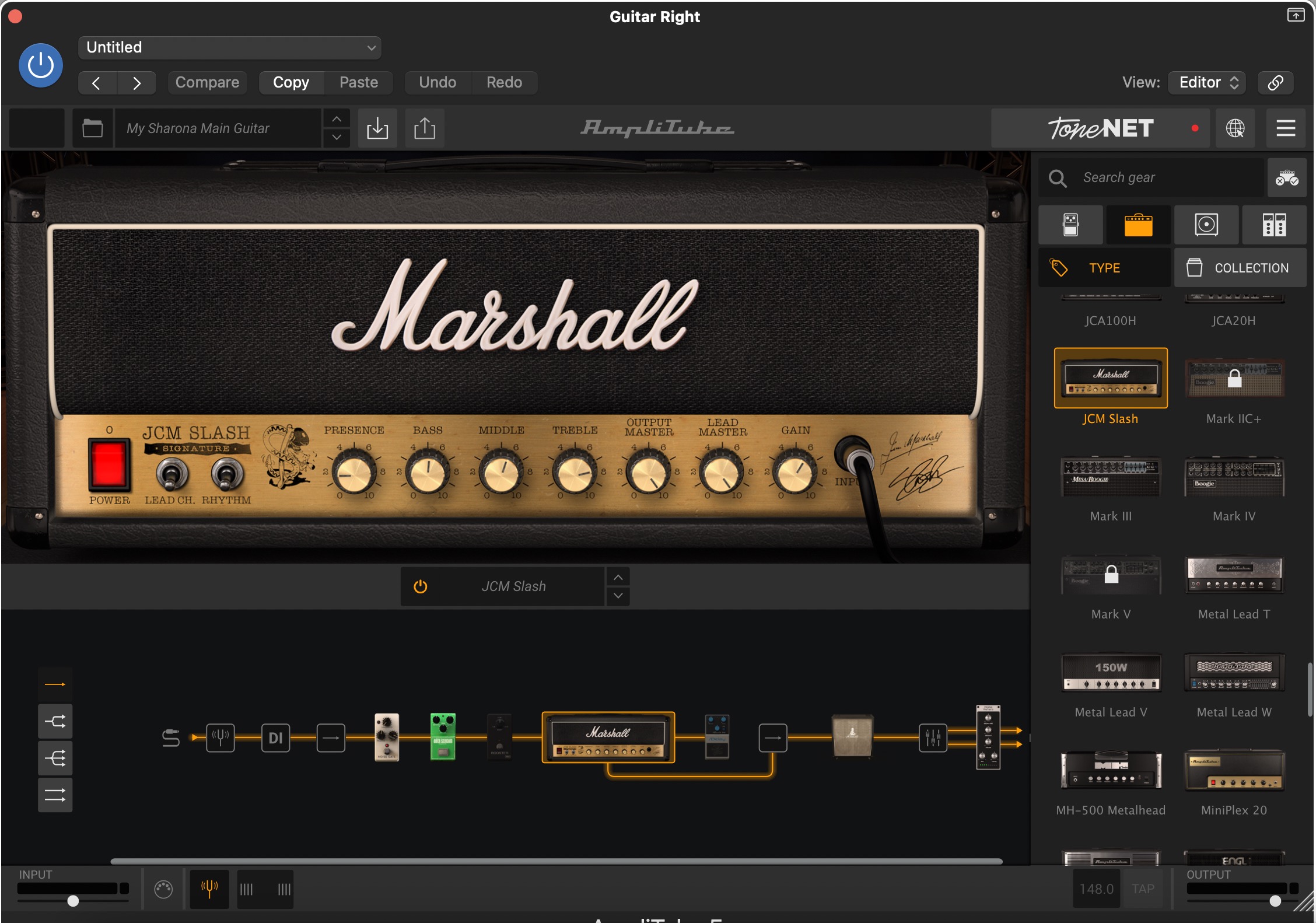Switch to the amplifiers gear tab

click(1138, 225)
